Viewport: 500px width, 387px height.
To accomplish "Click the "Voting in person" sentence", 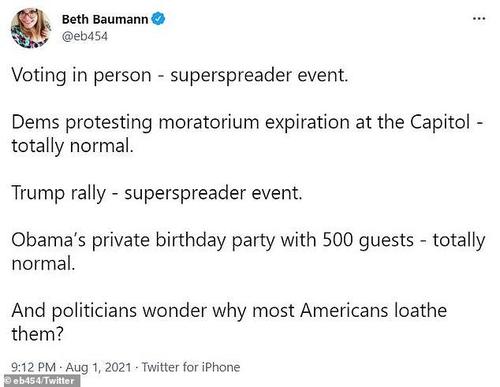I will 180,75.
